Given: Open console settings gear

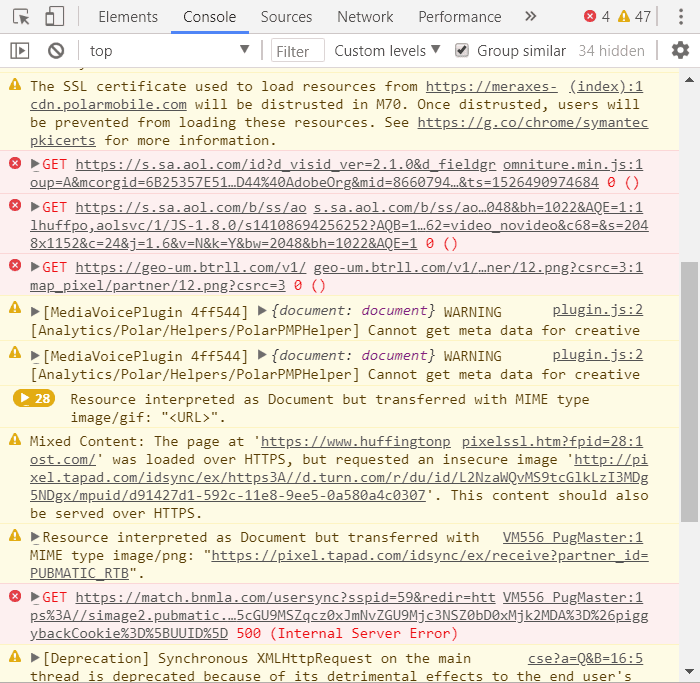Looking at the screenshot, I should 680,51.
